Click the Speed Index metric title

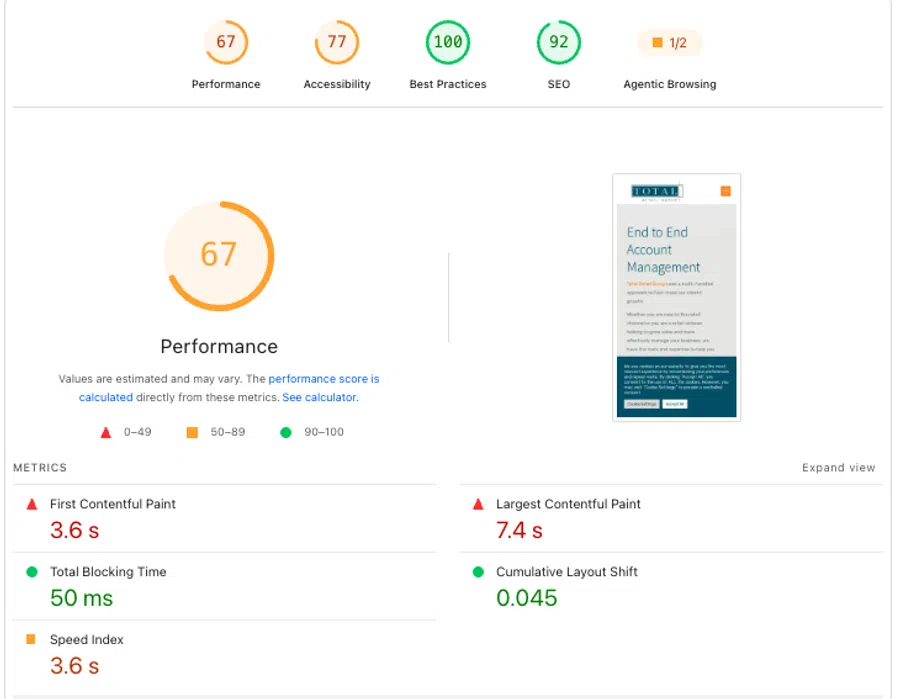tap(87, 639)
